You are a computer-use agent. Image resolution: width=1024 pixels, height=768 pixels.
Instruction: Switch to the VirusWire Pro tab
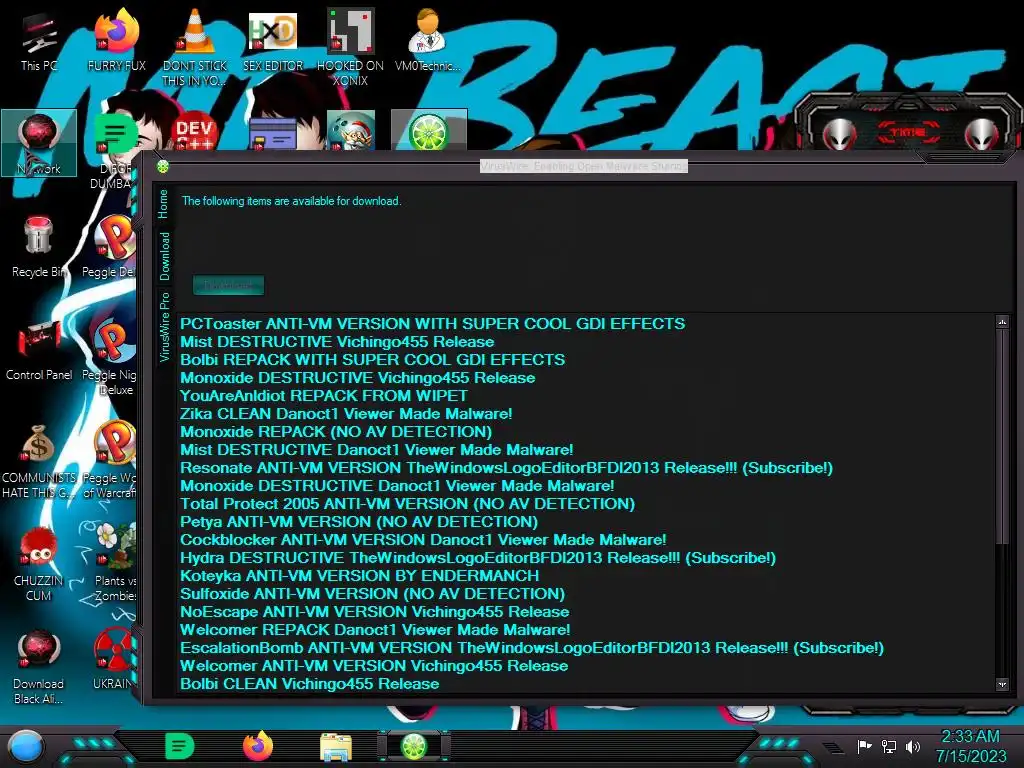coord(164,327)
